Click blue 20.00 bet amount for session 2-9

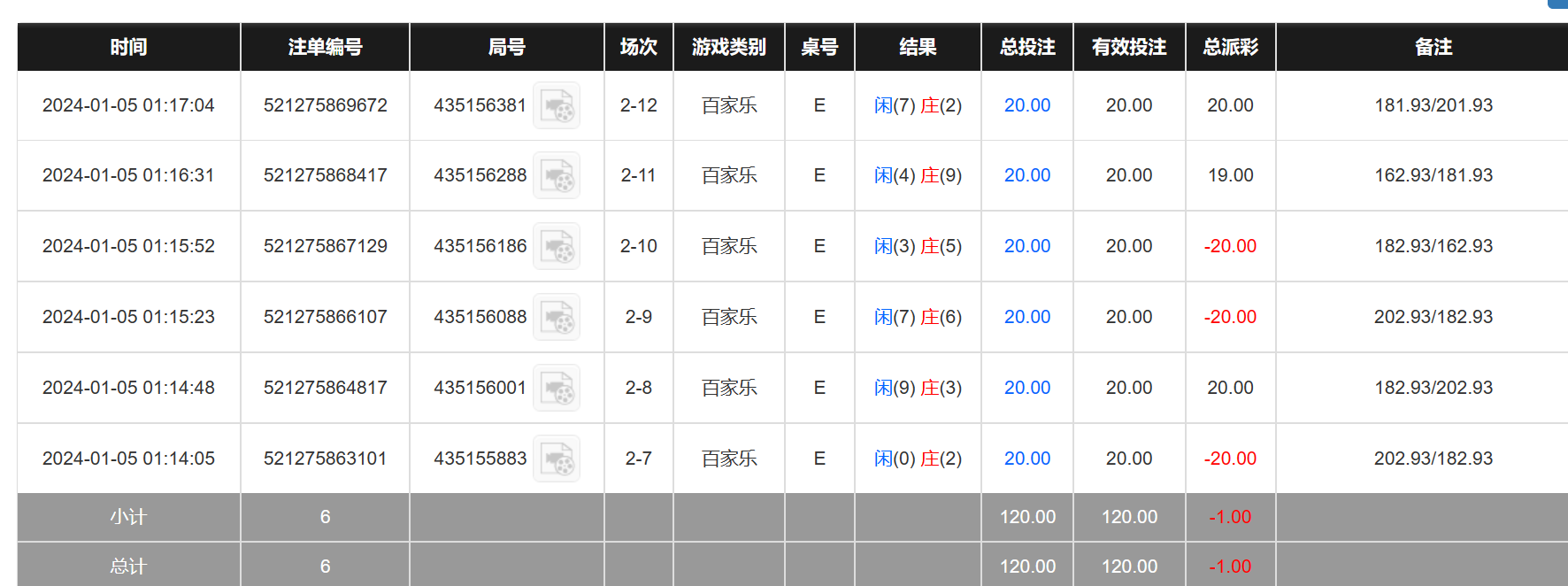coord(1026,317)
